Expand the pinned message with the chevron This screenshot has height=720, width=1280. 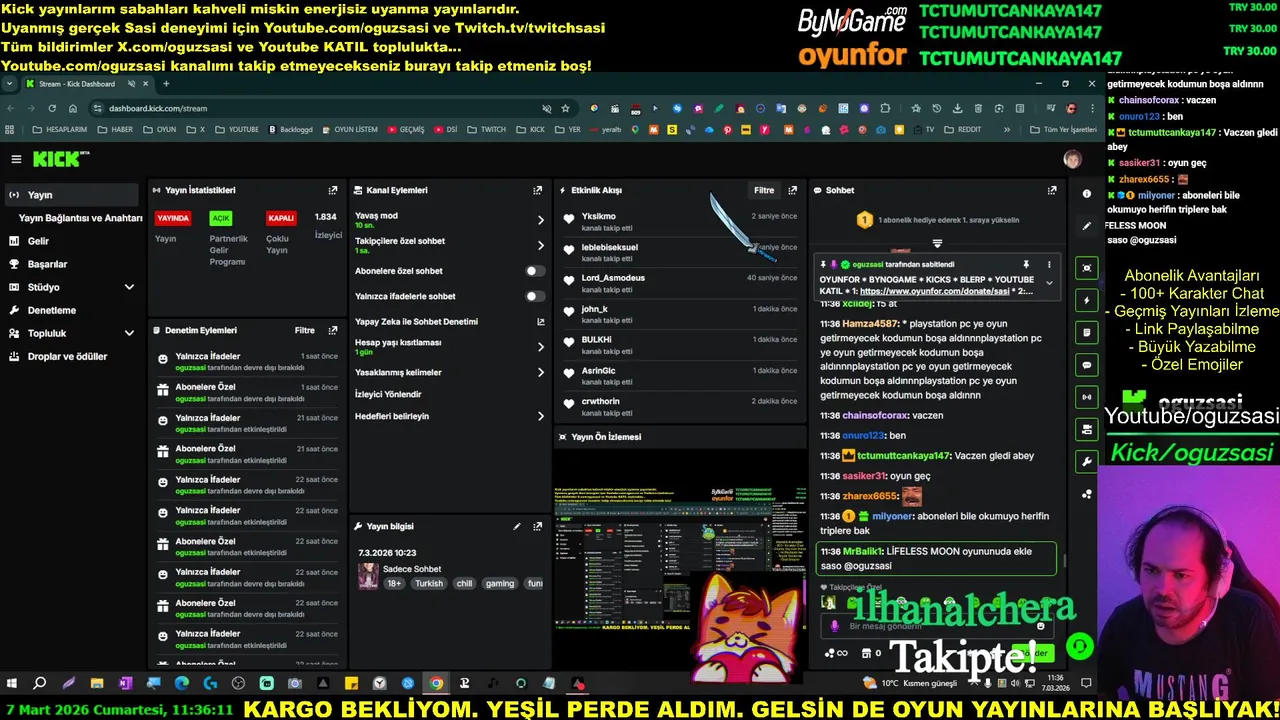(x=1049, y=283)
